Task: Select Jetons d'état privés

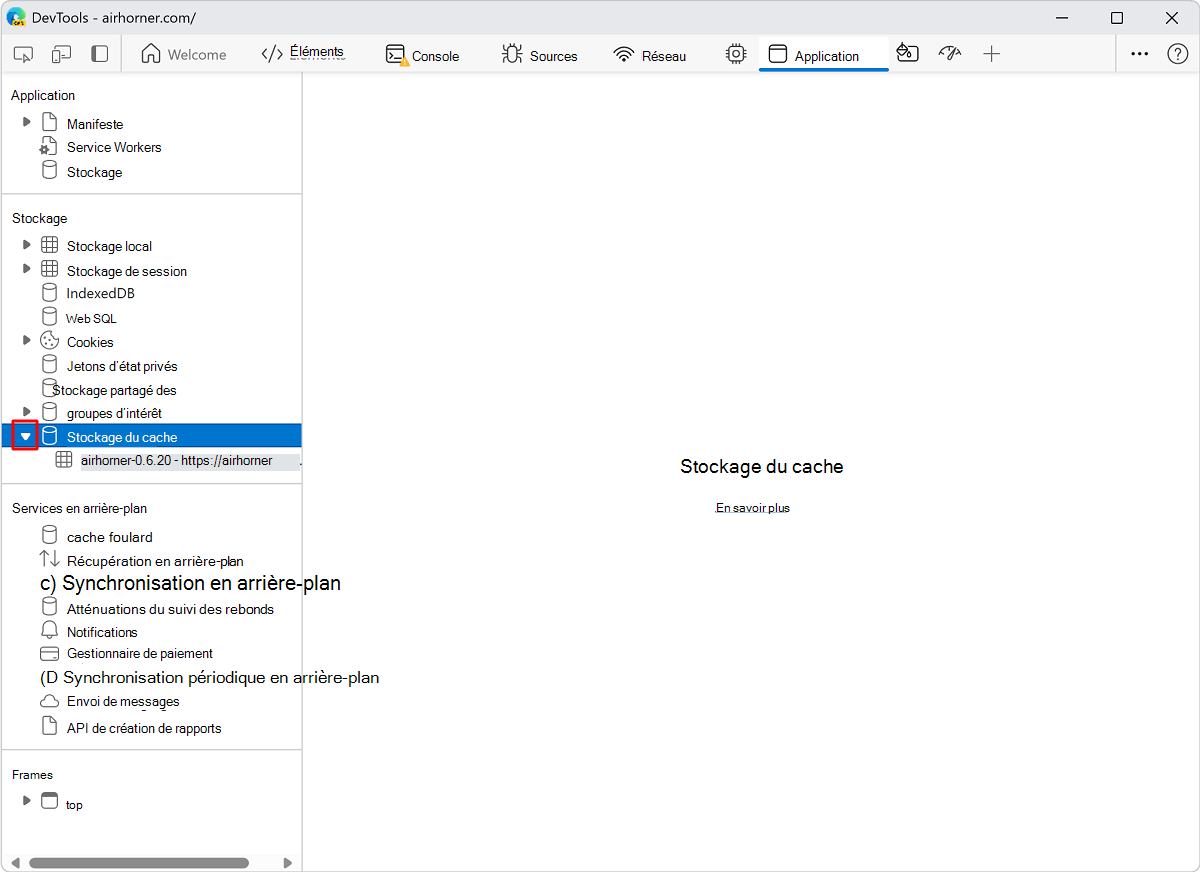Action: pyautogui.click(x=122, y=366)
